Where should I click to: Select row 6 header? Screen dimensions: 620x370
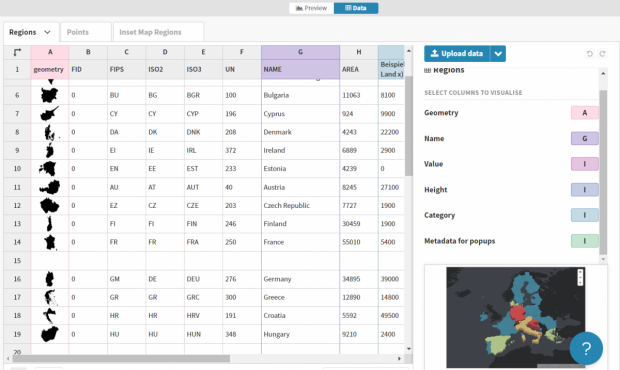17,95
